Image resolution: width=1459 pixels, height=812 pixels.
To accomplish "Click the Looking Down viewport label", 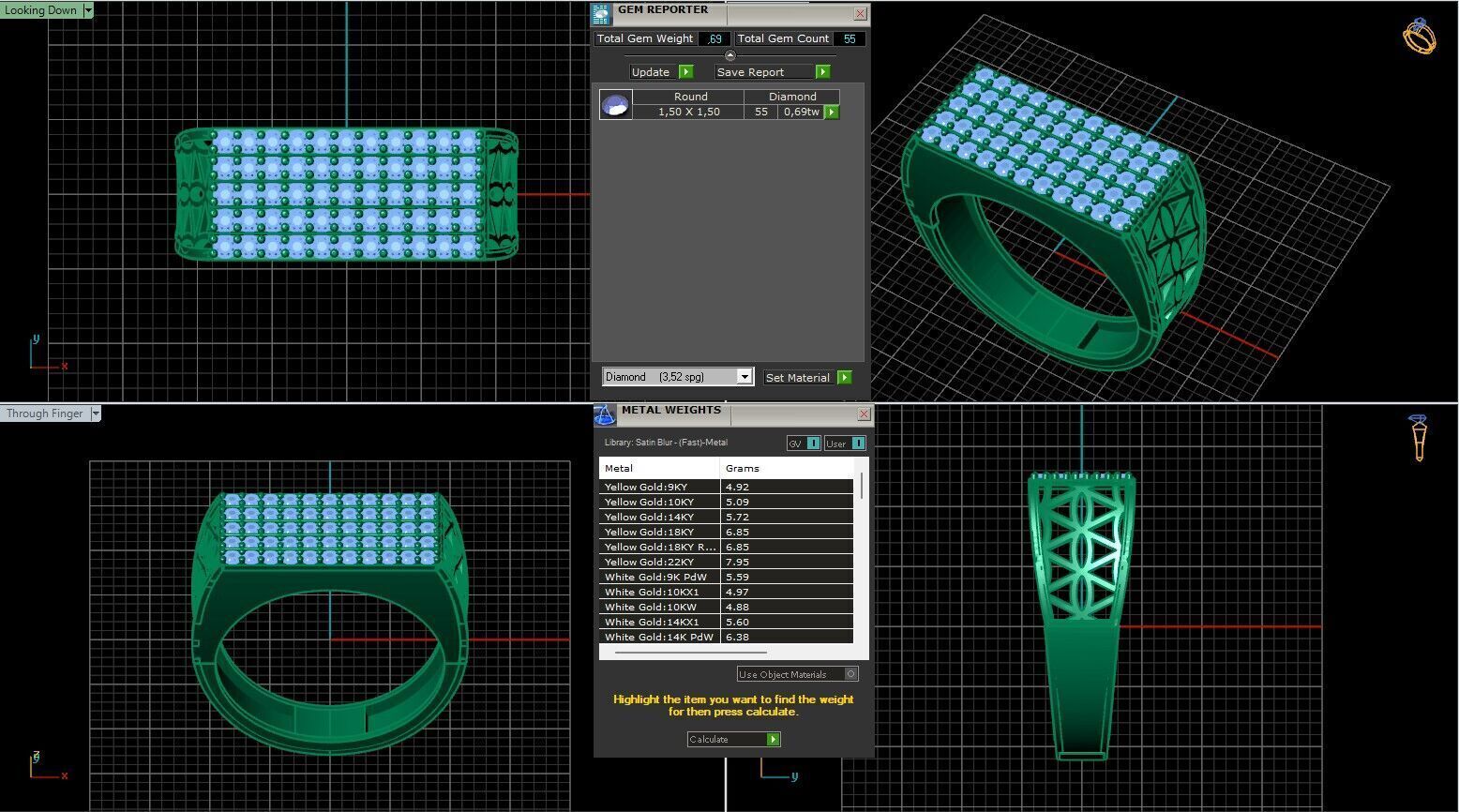I will tap(41, 10).
